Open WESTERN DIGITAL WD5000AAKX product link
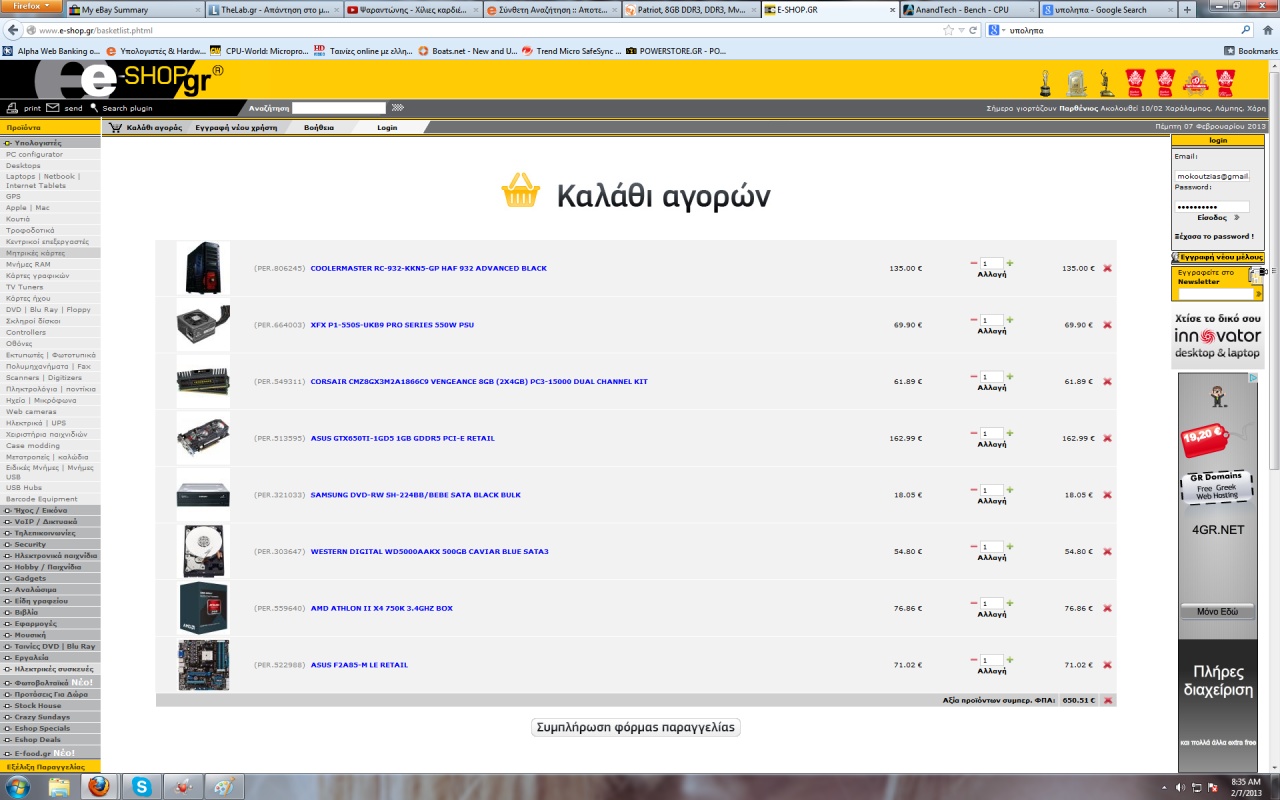Viewport: 1280px width, 800px height. click(429, 552)
